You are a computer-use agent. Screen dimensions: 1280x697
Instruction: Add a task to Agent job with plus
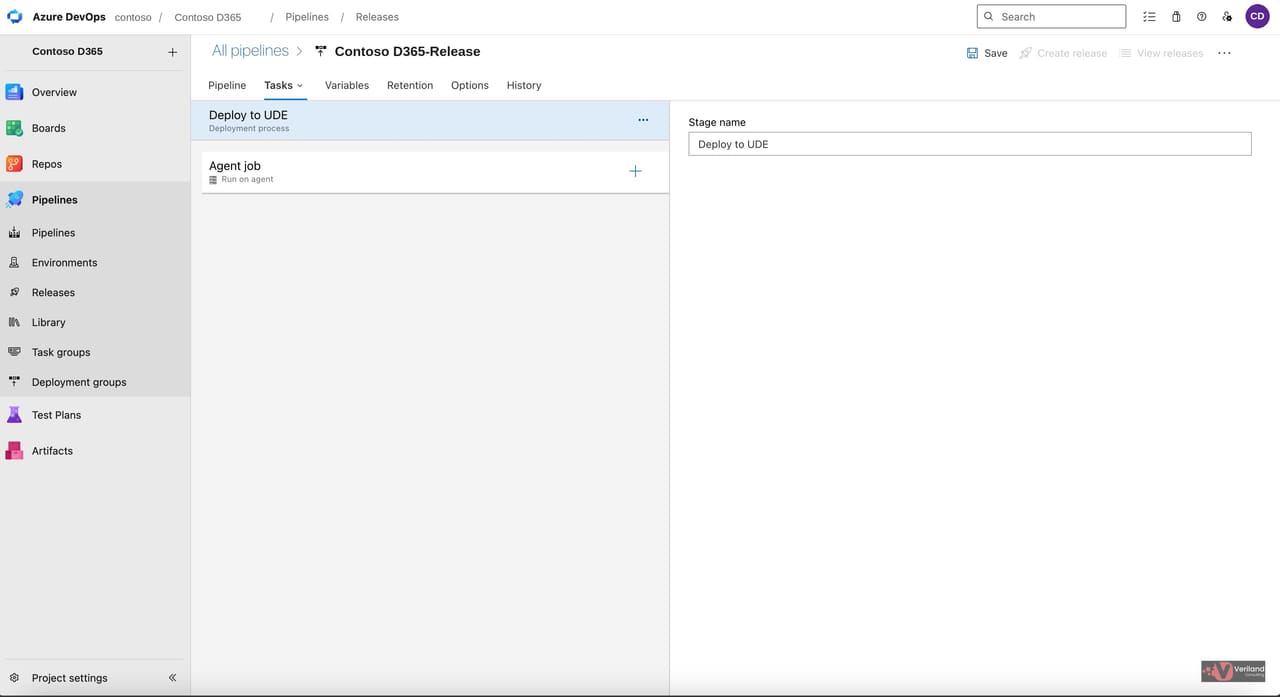point(635,171)
